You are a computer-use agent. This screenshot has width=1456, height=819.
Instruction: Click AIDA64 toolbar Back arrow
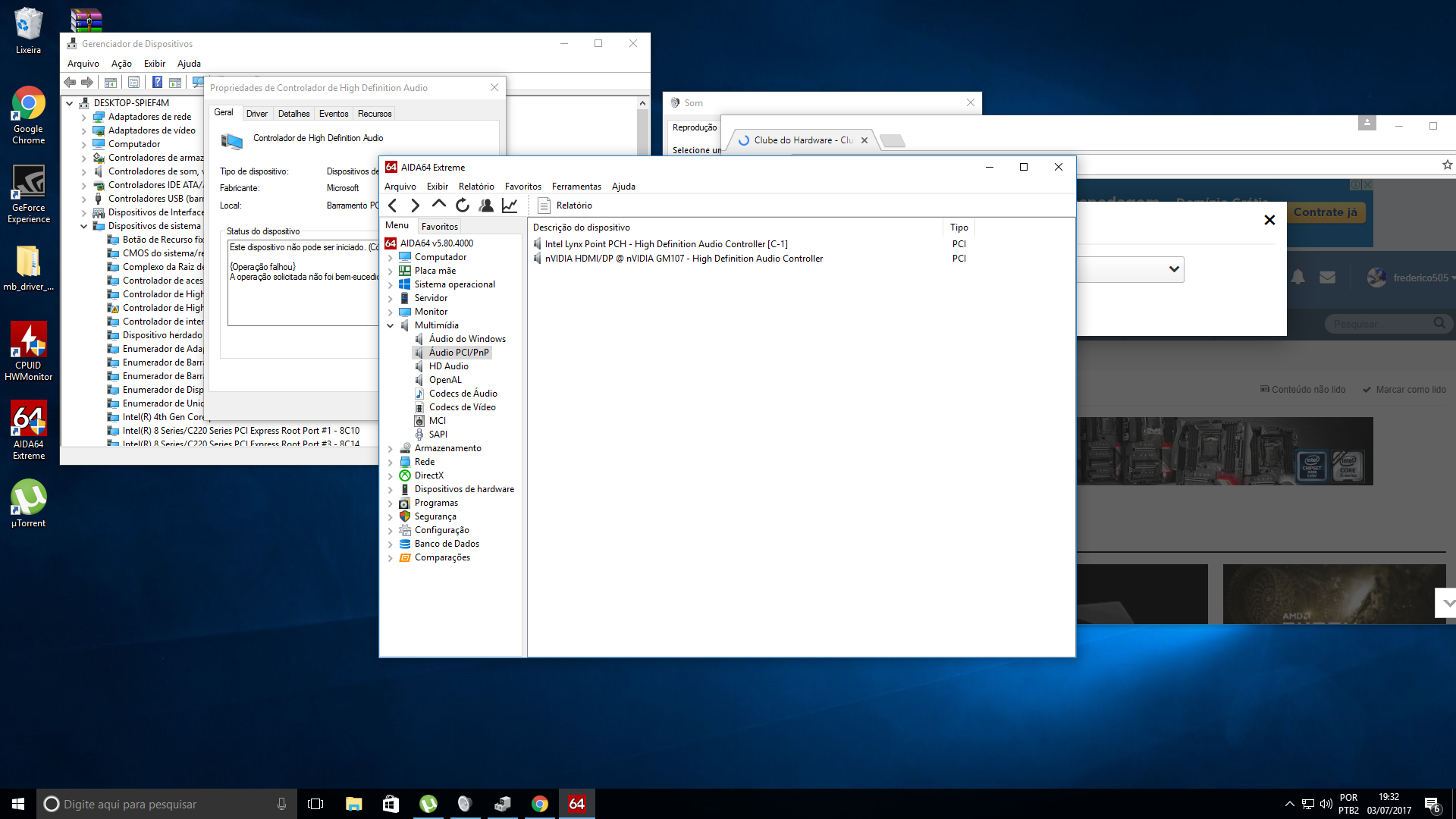tap(393, 206)
